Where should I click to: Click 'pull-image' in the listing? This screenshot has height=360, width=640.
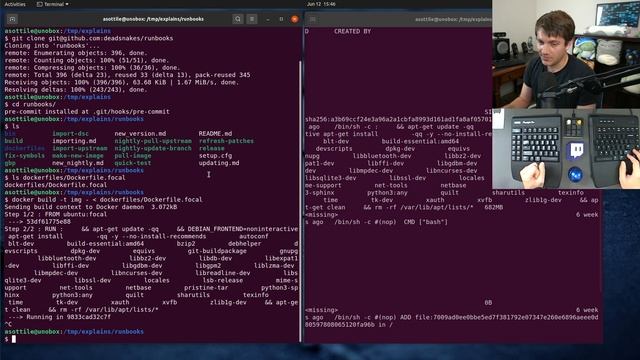coord(133,156)
